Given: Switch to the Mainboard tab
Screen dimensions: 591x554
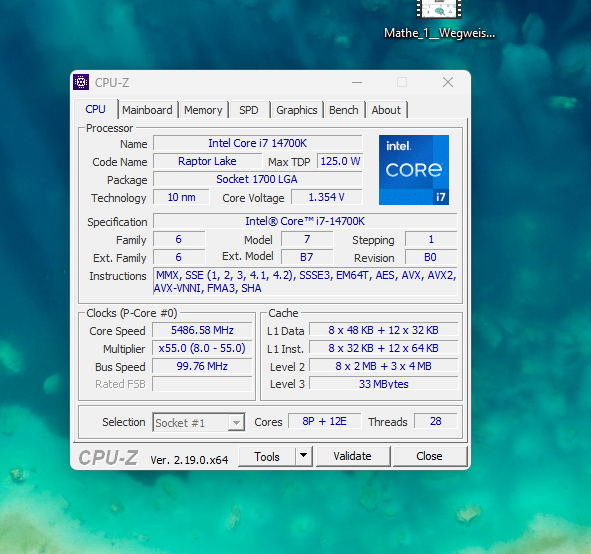Looking at the screenshot, I should point(147,110).
